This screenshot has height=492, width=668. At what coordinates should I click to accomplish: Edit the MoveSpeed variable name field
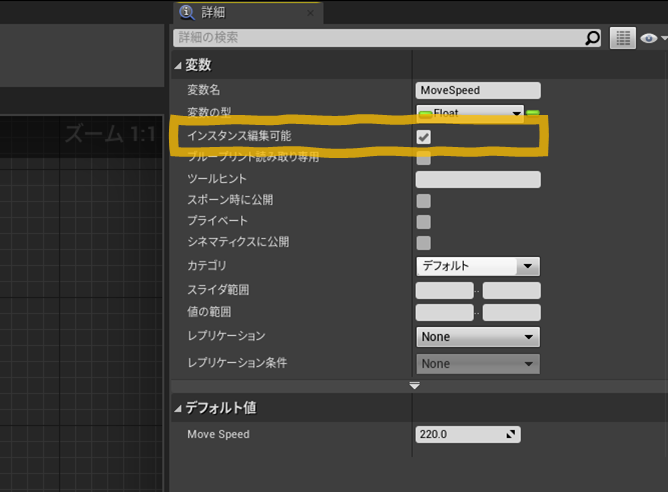click(x=478, y=90)
